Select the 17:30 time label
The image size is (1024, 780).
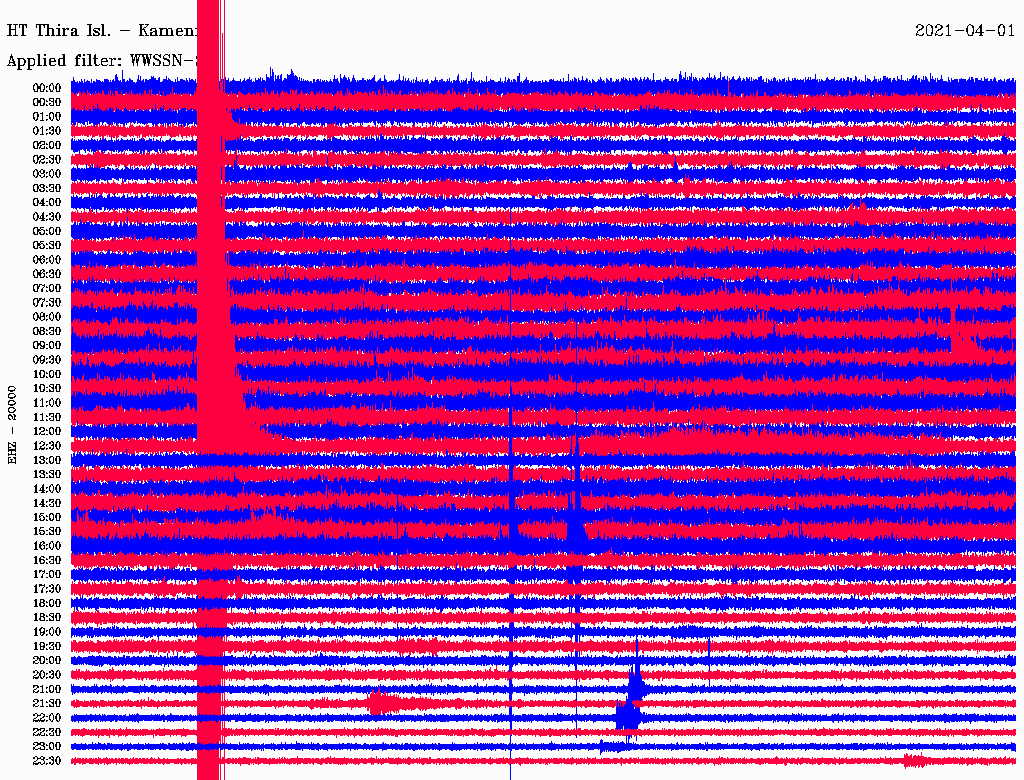pos(47,589)
